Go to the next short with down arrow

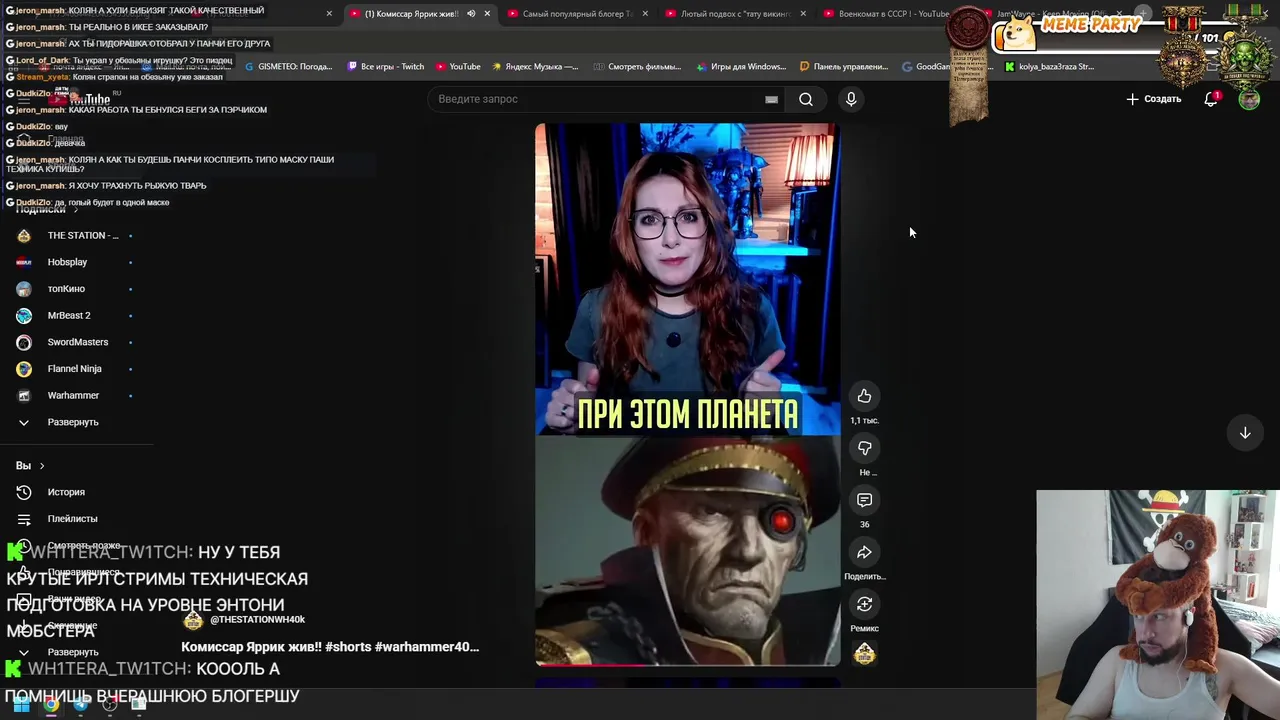coord(1245,433)
